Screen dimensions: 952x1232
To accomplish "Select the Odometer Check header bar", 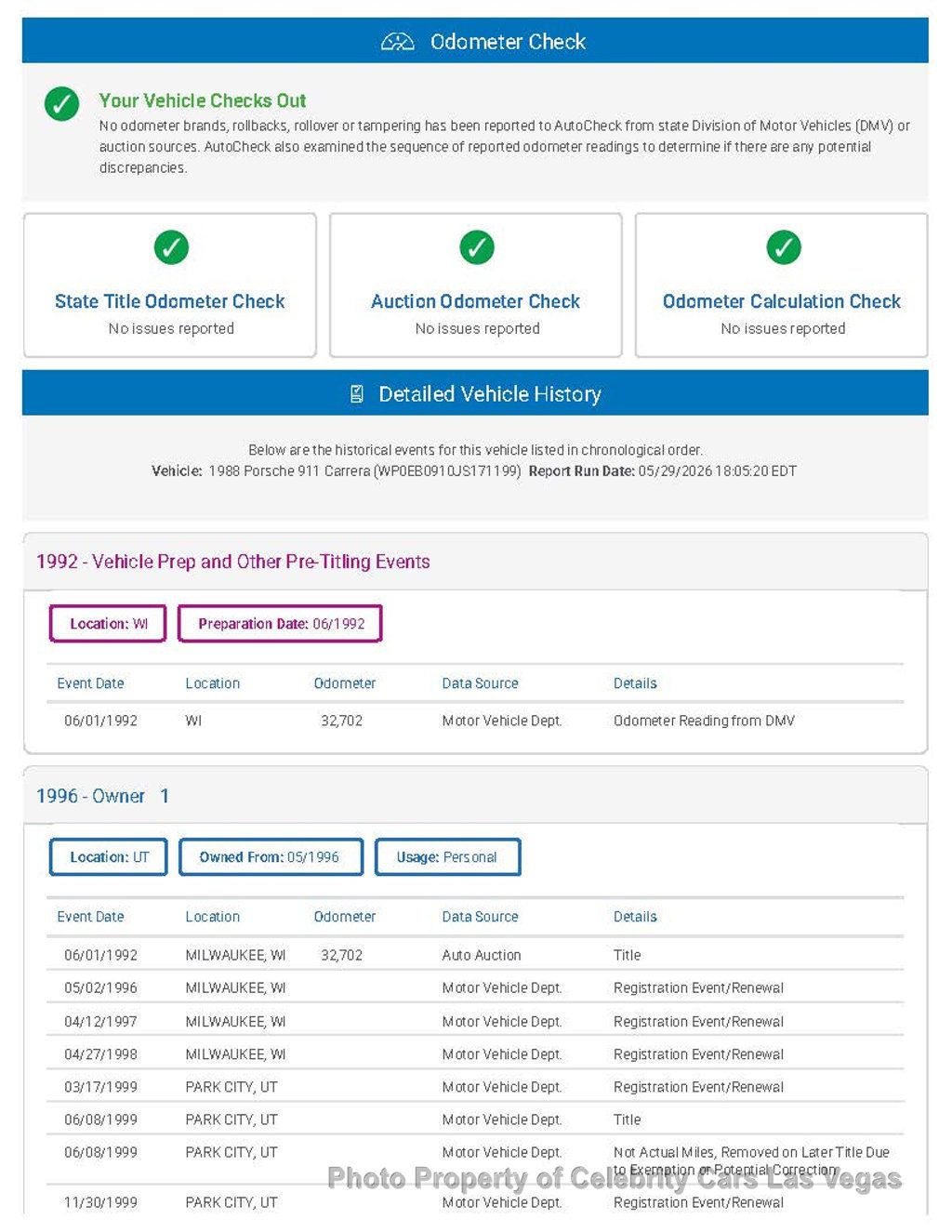I will pos(475,41).
